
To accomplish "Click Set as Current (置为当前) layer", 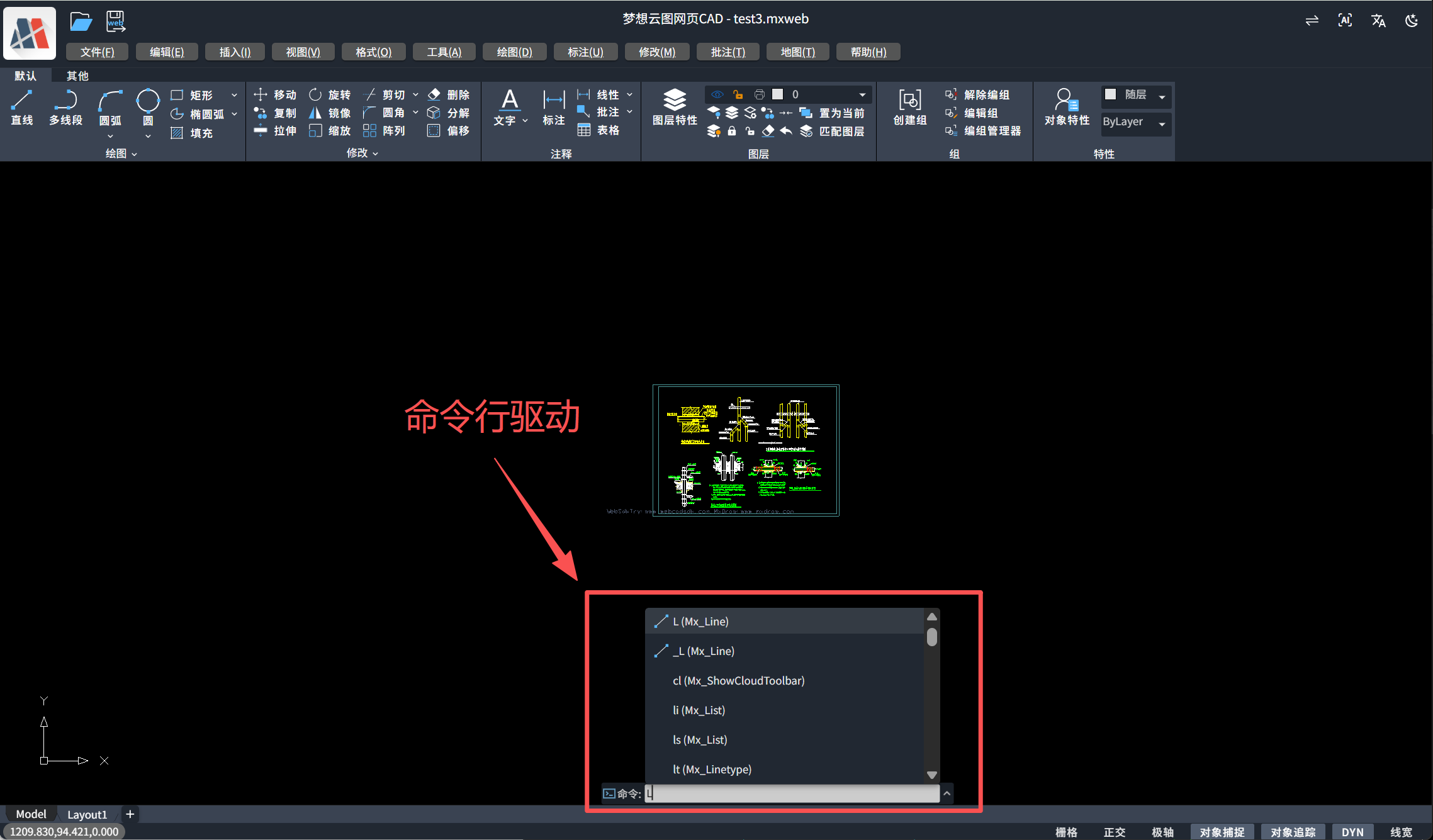I will (x=833, y=113).
